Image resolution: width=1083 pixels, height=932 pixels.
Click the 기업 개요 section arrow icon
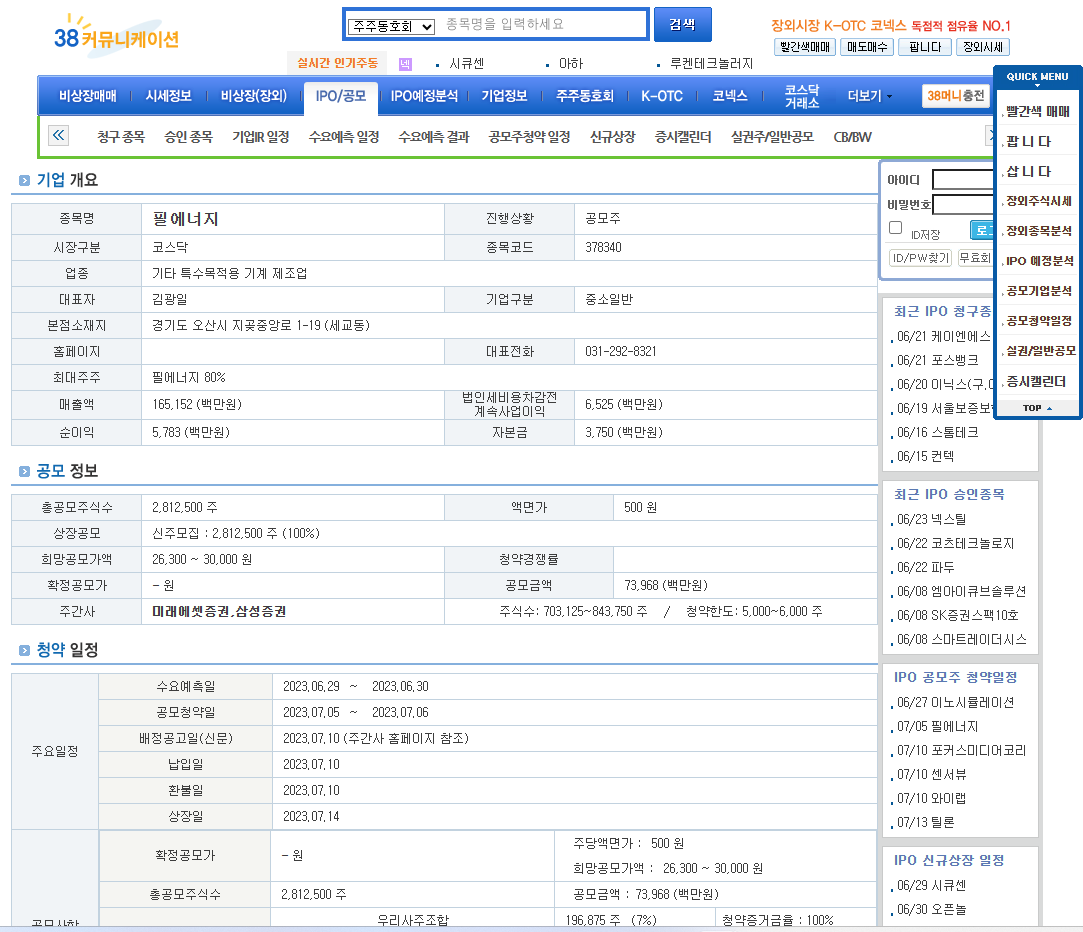coord(24,181)
